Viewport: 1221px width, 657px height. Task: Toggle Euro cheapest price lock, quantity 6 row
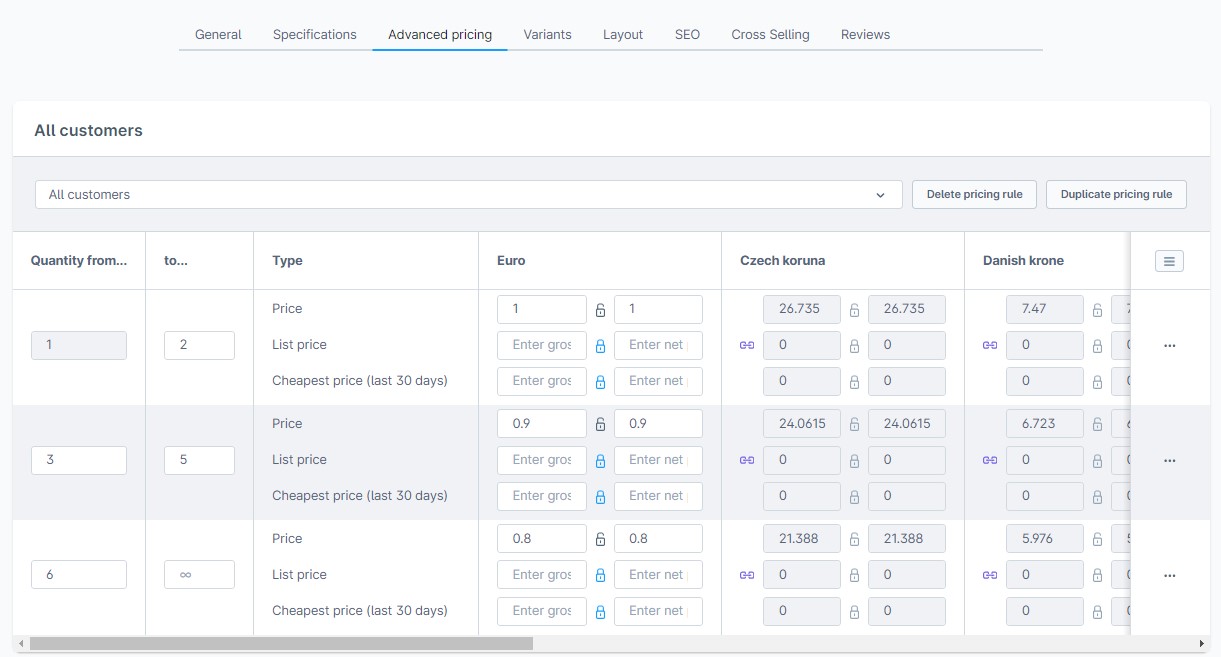tap(600, 612)
